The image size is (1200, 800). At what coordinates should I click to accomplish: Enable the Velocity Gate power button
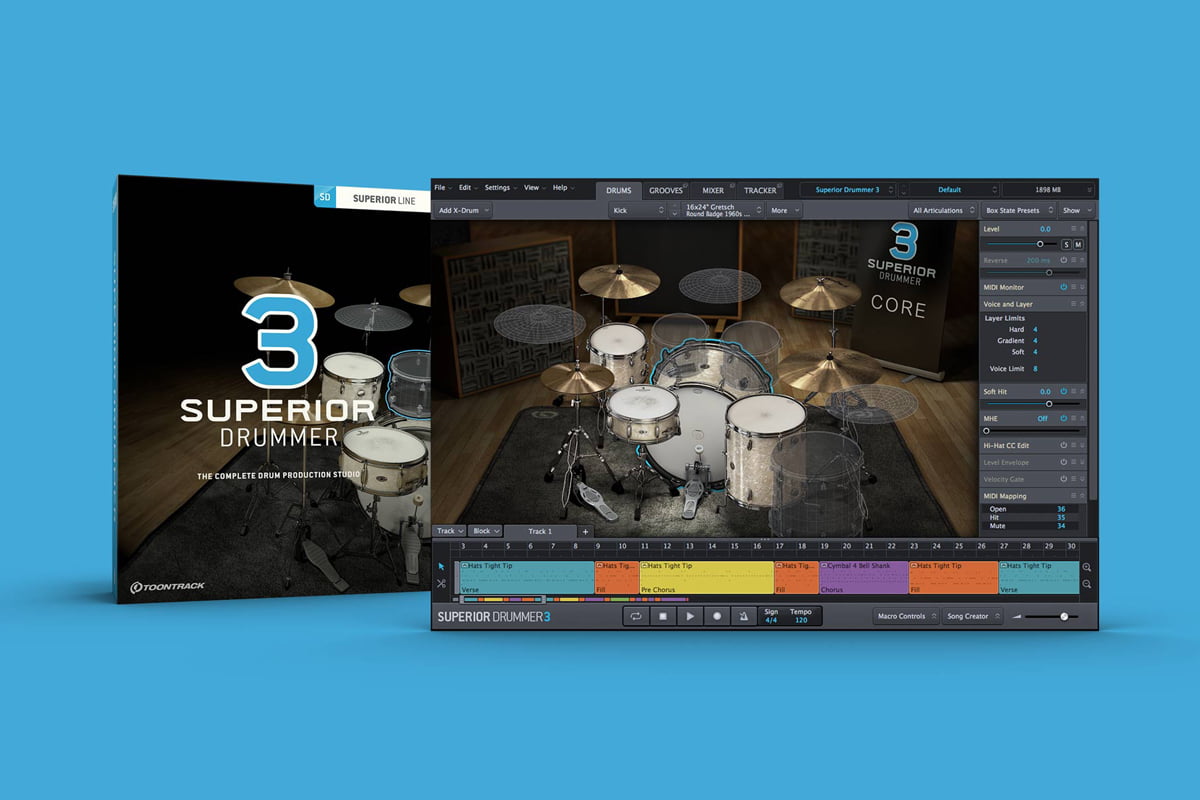pos(1063,479)
